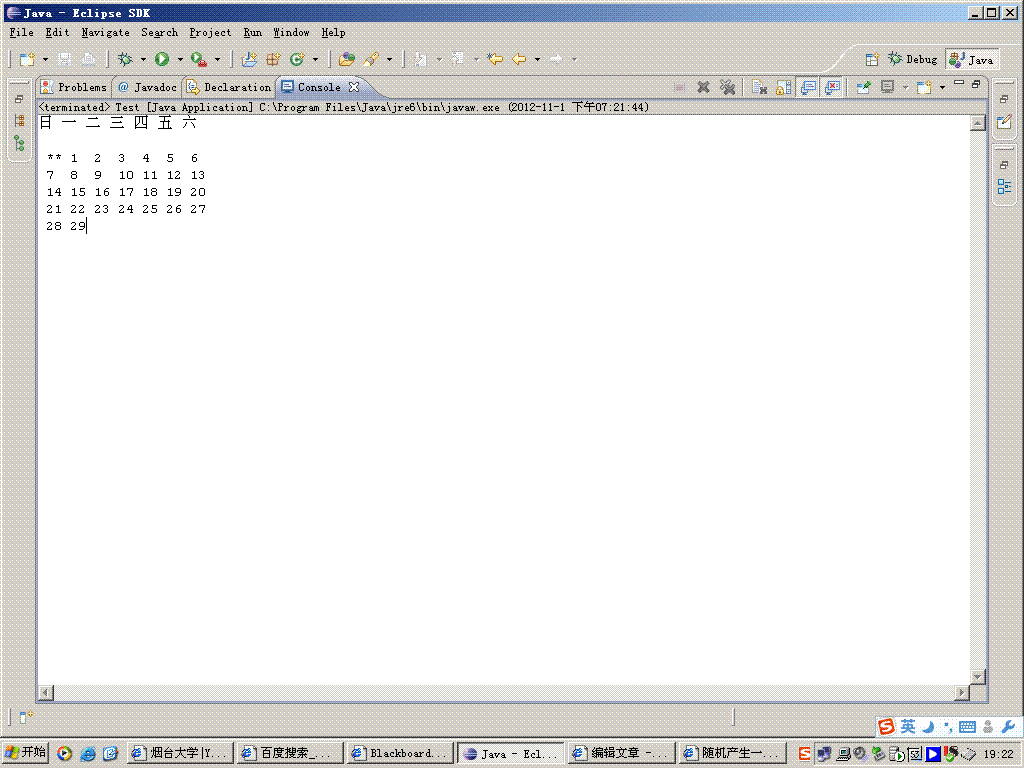Click the Open Console icon
The width and height of the screenshot is (1024, 768).
click(924, 87)
